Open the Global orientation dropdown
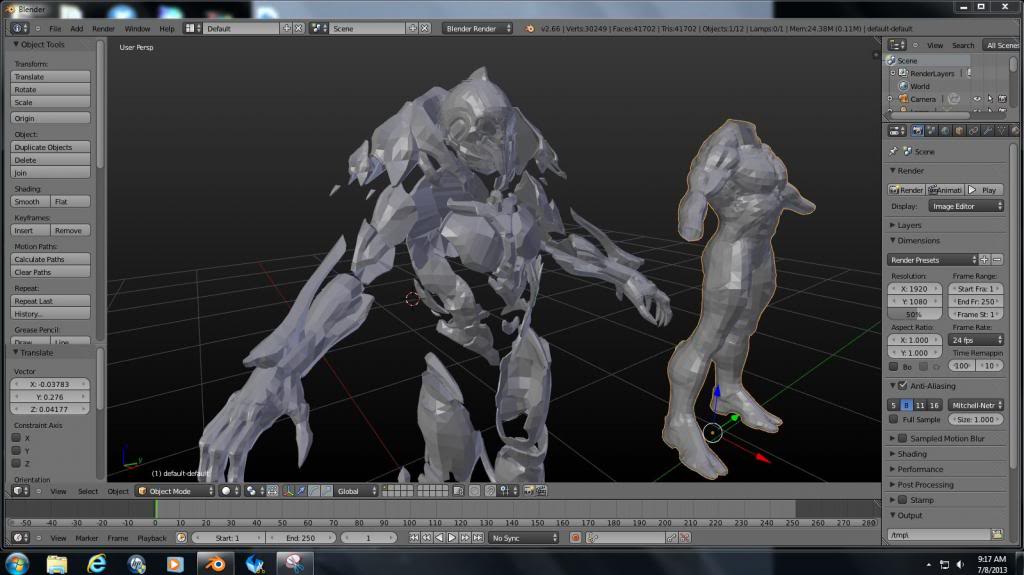 pos(357,491)
